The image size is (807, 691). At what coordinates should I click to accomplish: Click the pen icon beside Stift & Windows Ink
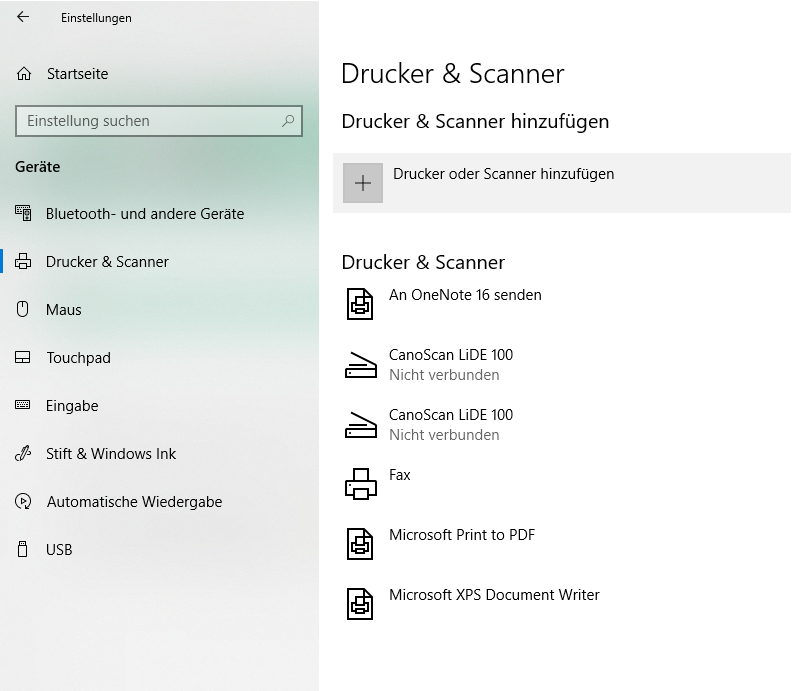click(x=23, y=453)
